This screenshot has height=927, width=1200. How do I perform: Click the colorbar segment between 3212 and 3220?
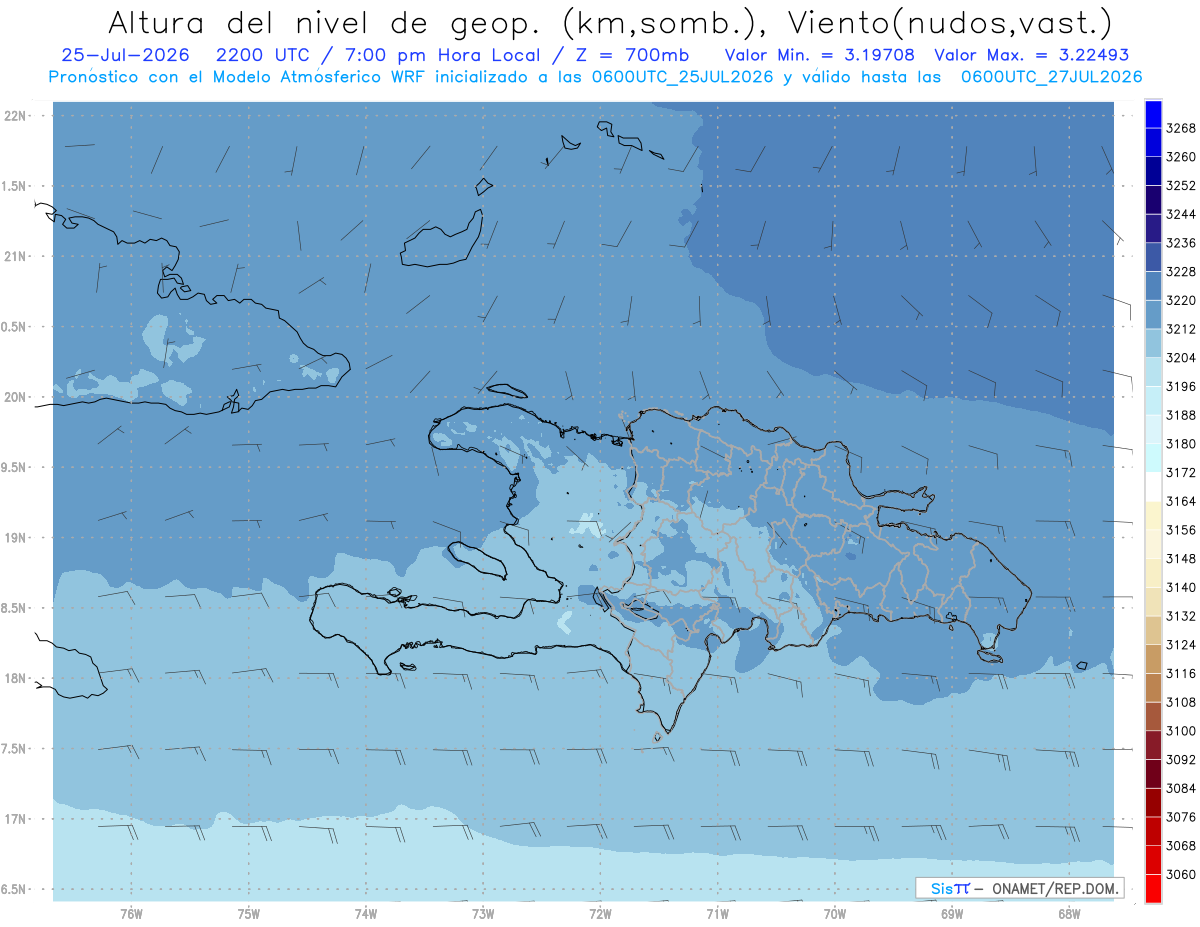pos(1153,314)
